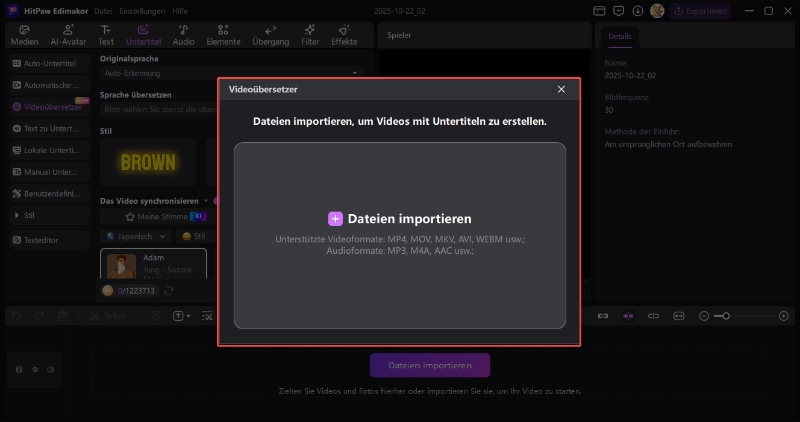800x422 pixels.
Task: Toggle track visibility eye icon in timeline
Action: click(x=36, y=368)
